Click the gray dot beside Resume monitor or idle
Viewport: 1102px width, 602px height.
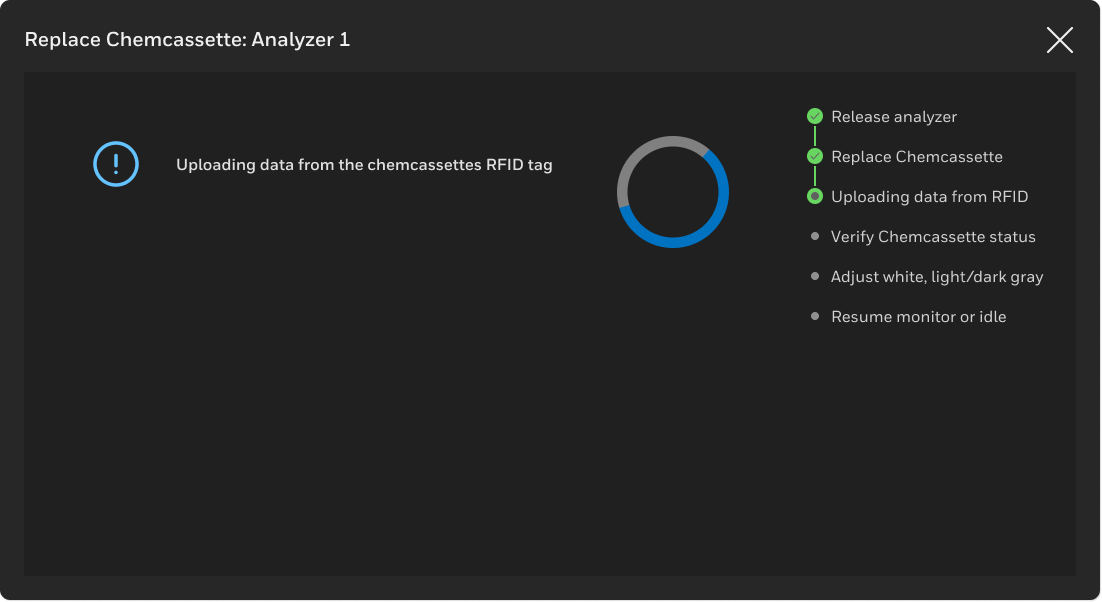click(x=815, y=317)
